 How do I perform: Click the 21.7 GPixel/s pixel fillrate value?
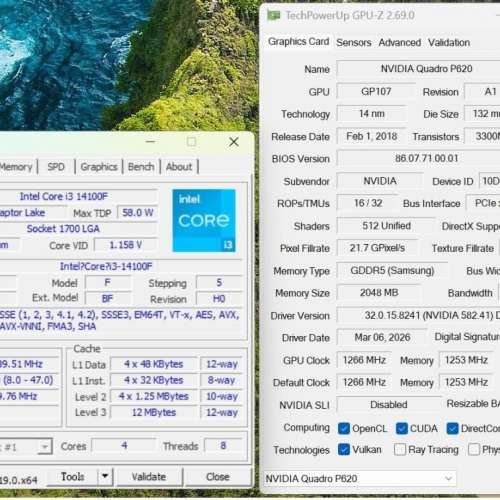tap(377, 248)
